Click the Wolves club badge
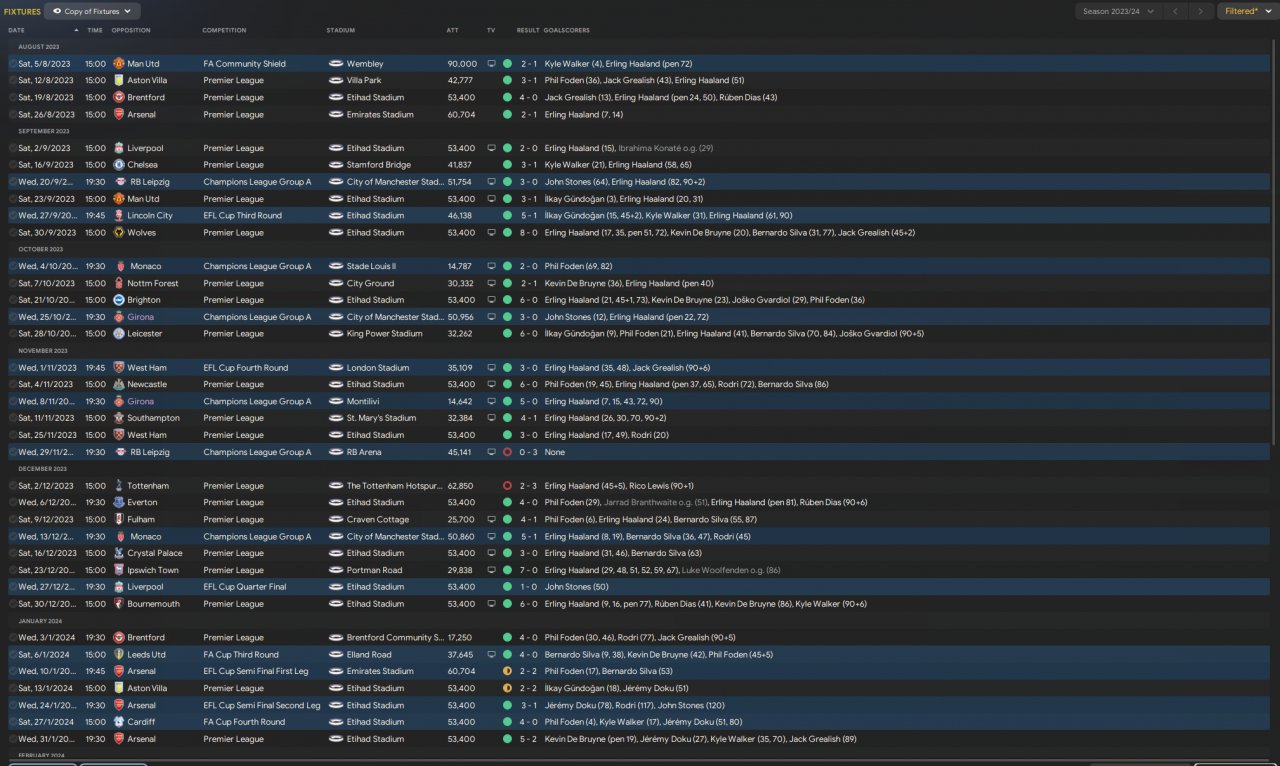The height and width of the screenshot is (766, 1280). point(119,233)
